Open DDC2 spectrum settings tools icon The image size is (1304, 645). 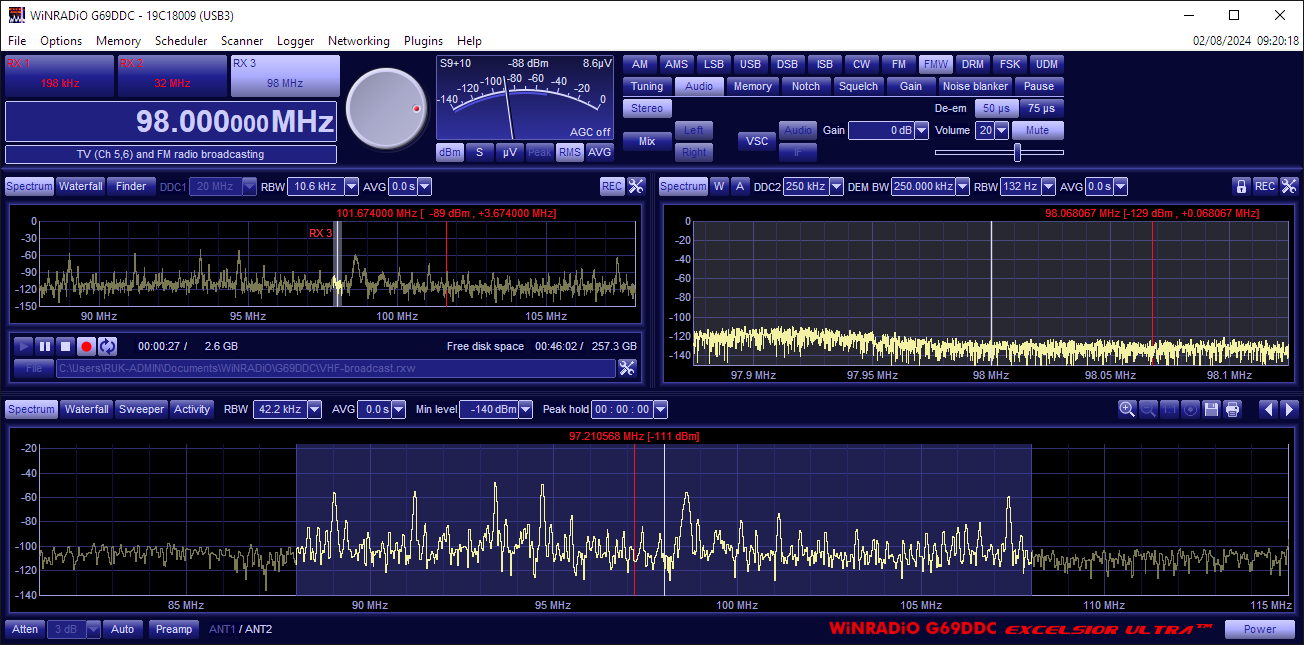coord(1289,186)
